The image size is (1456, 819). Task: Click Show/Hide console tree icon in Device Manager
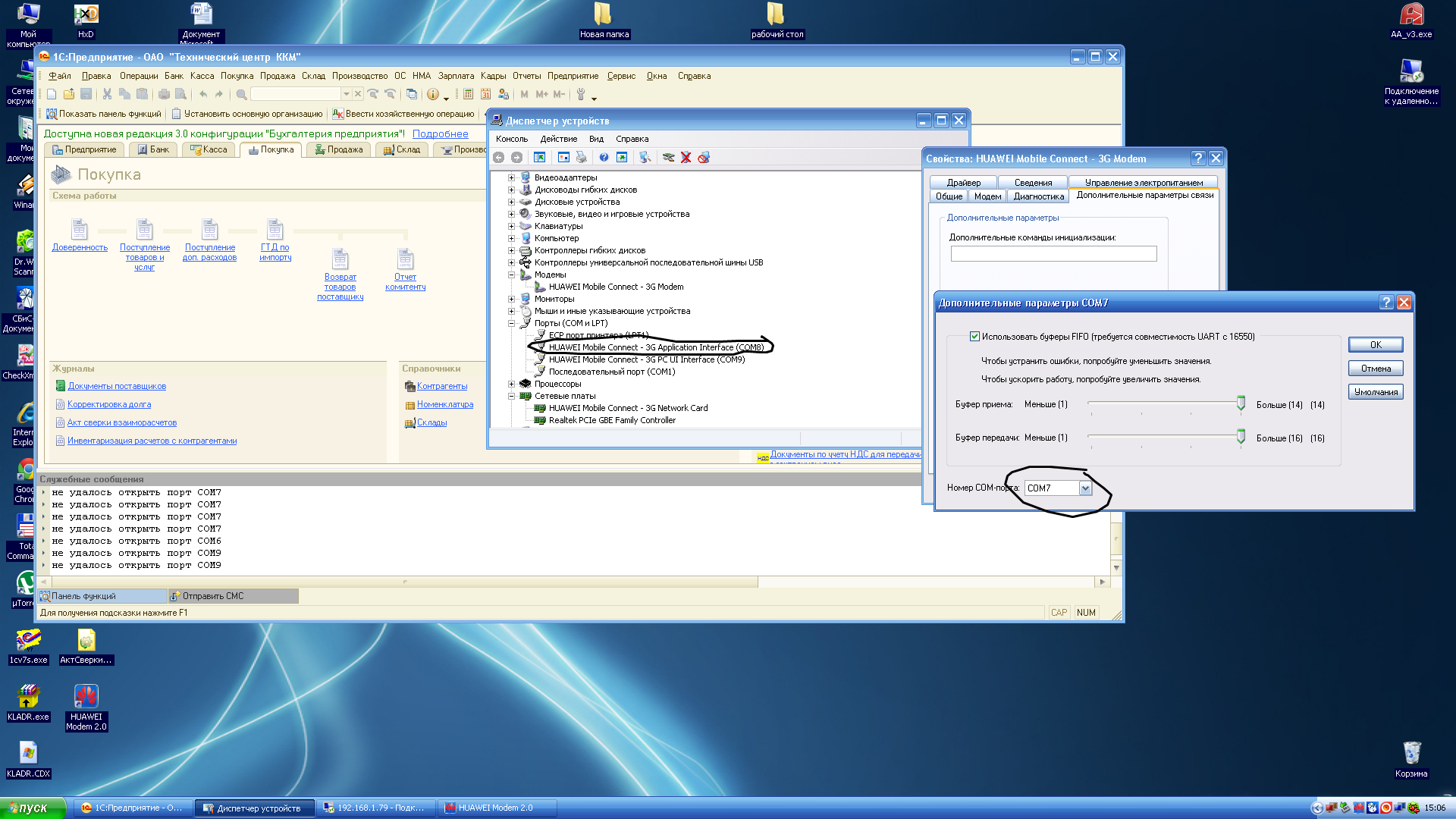click(x=540, y=157)
